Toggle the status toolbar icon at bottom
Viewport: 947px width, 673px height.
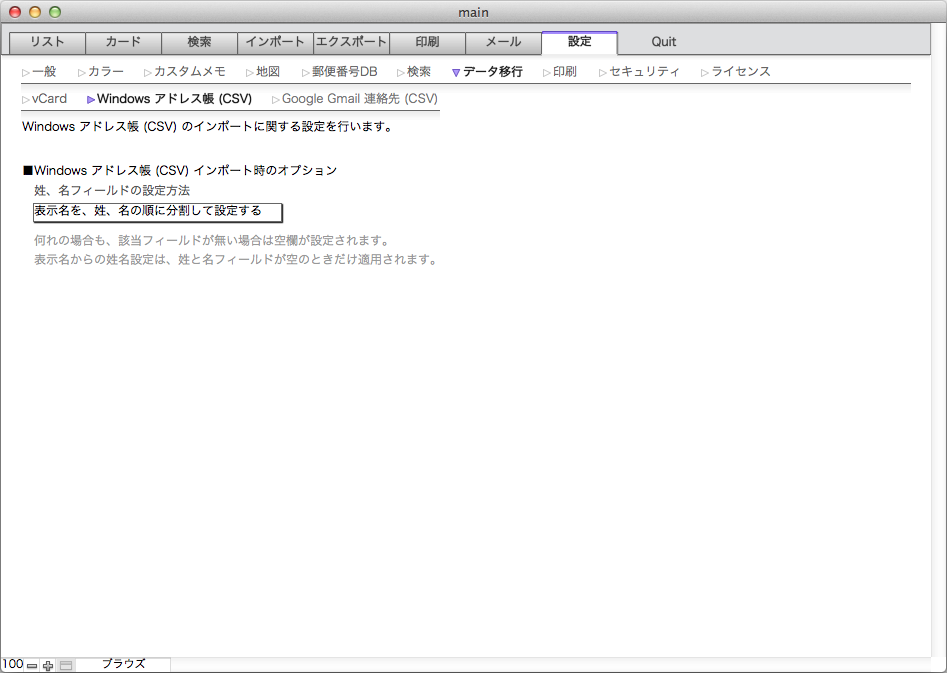coord(66,665)
